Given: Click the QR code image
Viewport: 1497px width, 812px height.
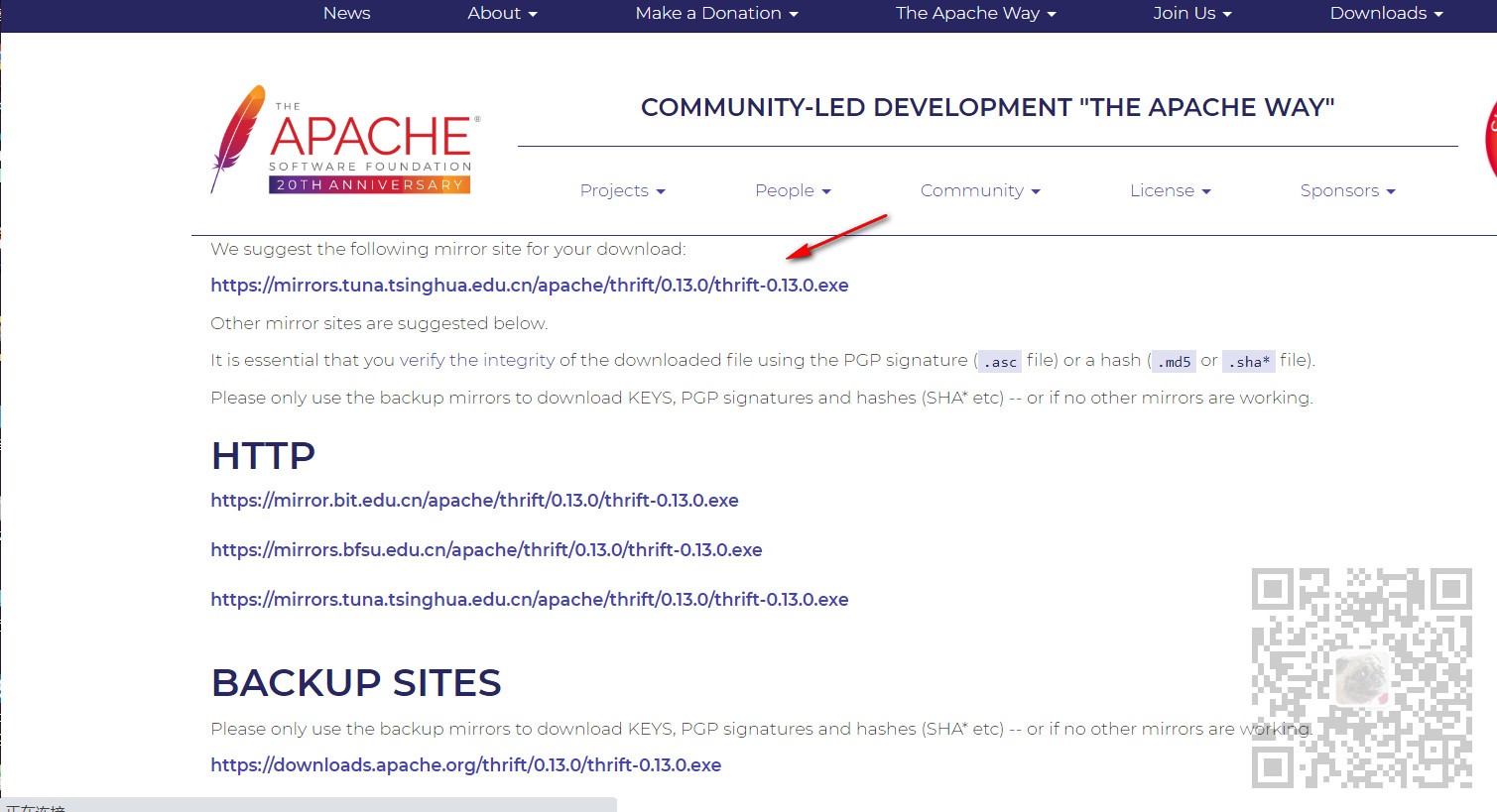Looking at the screenshot, I should (1362, 678).
